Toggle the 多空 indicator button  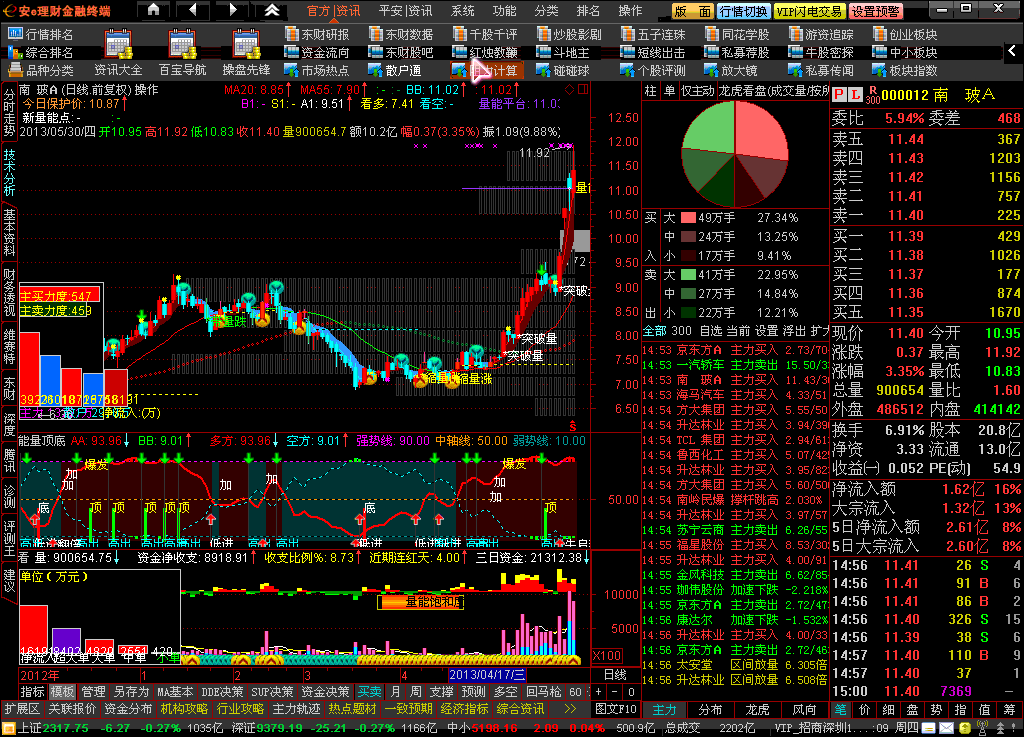(505, 692)
